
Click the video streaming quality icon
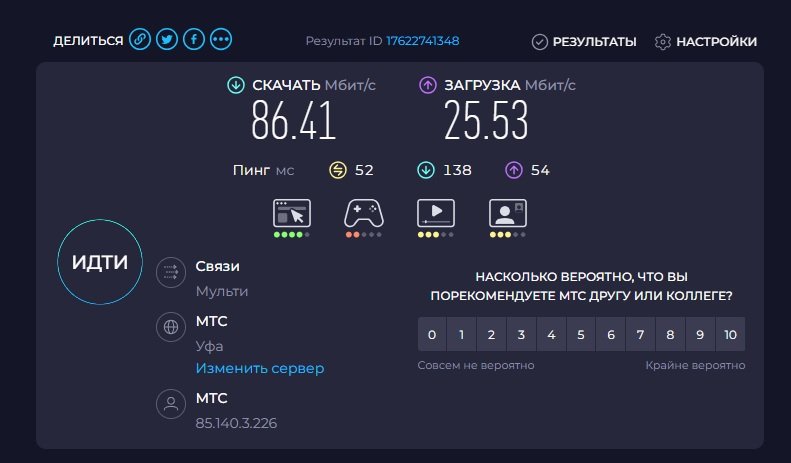point(436,213)
